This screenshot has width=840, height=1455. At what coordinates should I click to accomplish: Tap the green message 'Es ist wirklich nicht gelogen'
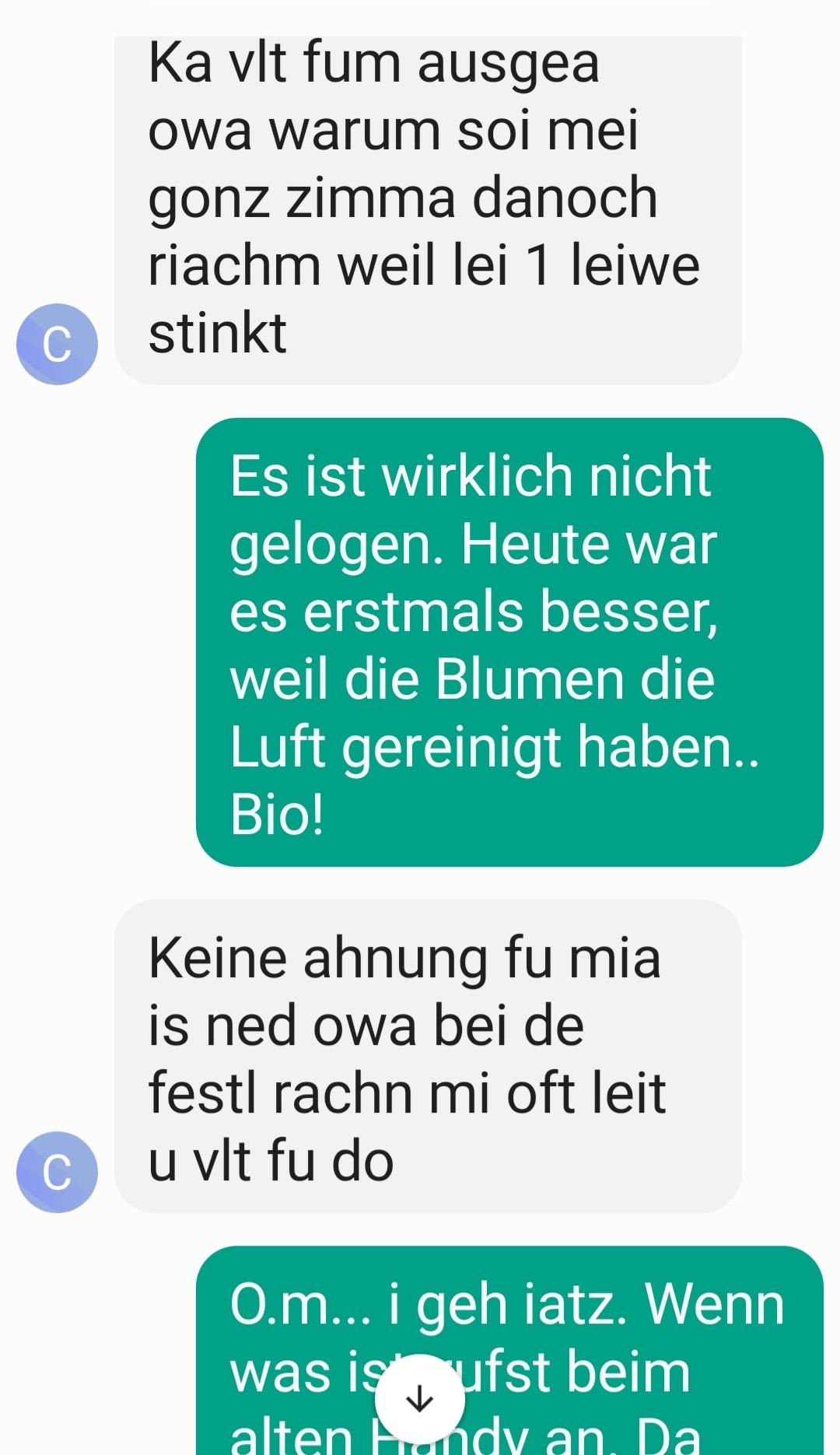tap(509, 643)
